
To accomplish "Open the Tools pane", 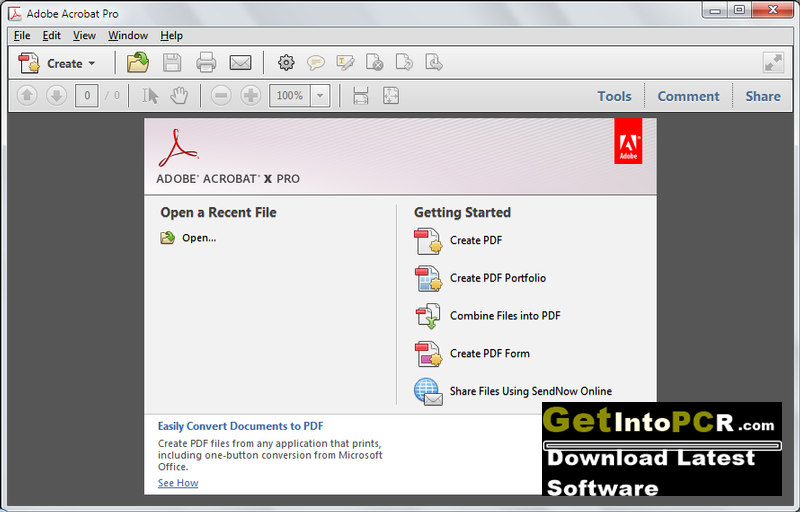I will click(x=614, y=96).
